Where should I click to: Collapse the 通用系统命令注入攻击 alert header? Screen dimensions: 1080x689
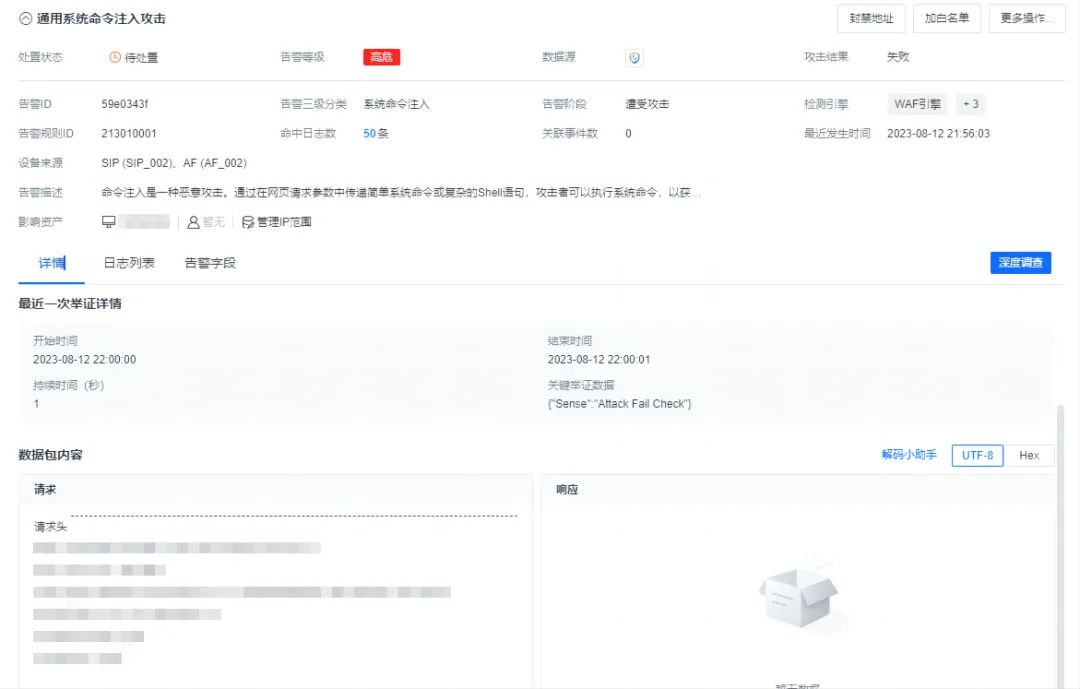(x=25, y=19)
